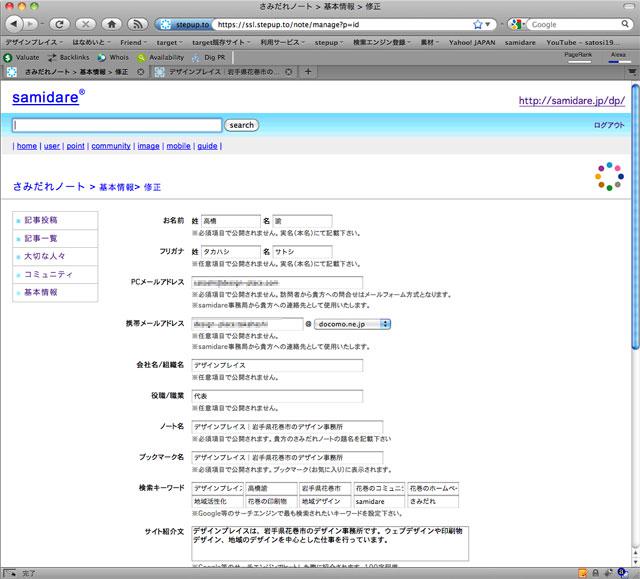Click the ログアウト logout link
The image size is (640, 579).
coord(609,126)
